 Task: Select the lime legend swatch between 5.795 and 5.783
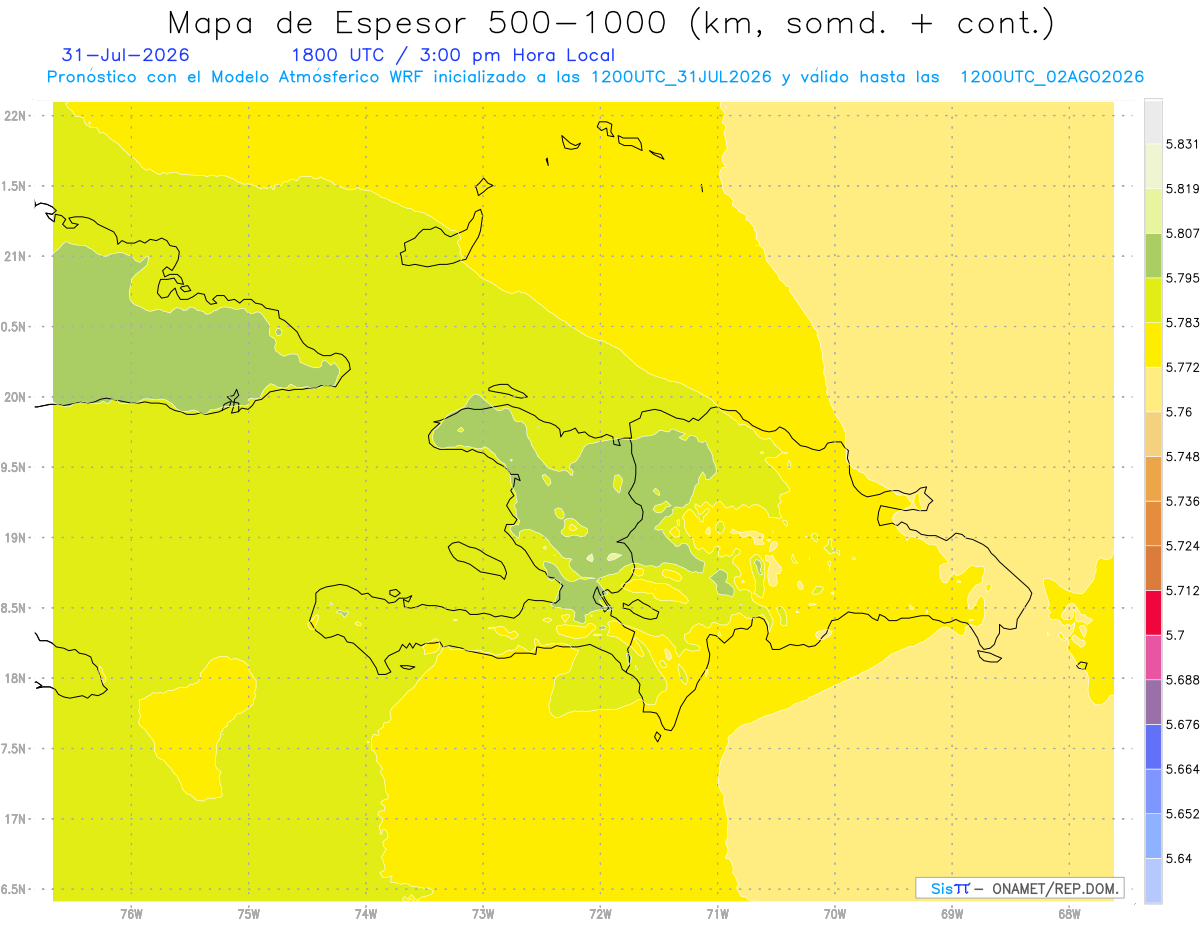(1153, 300)
